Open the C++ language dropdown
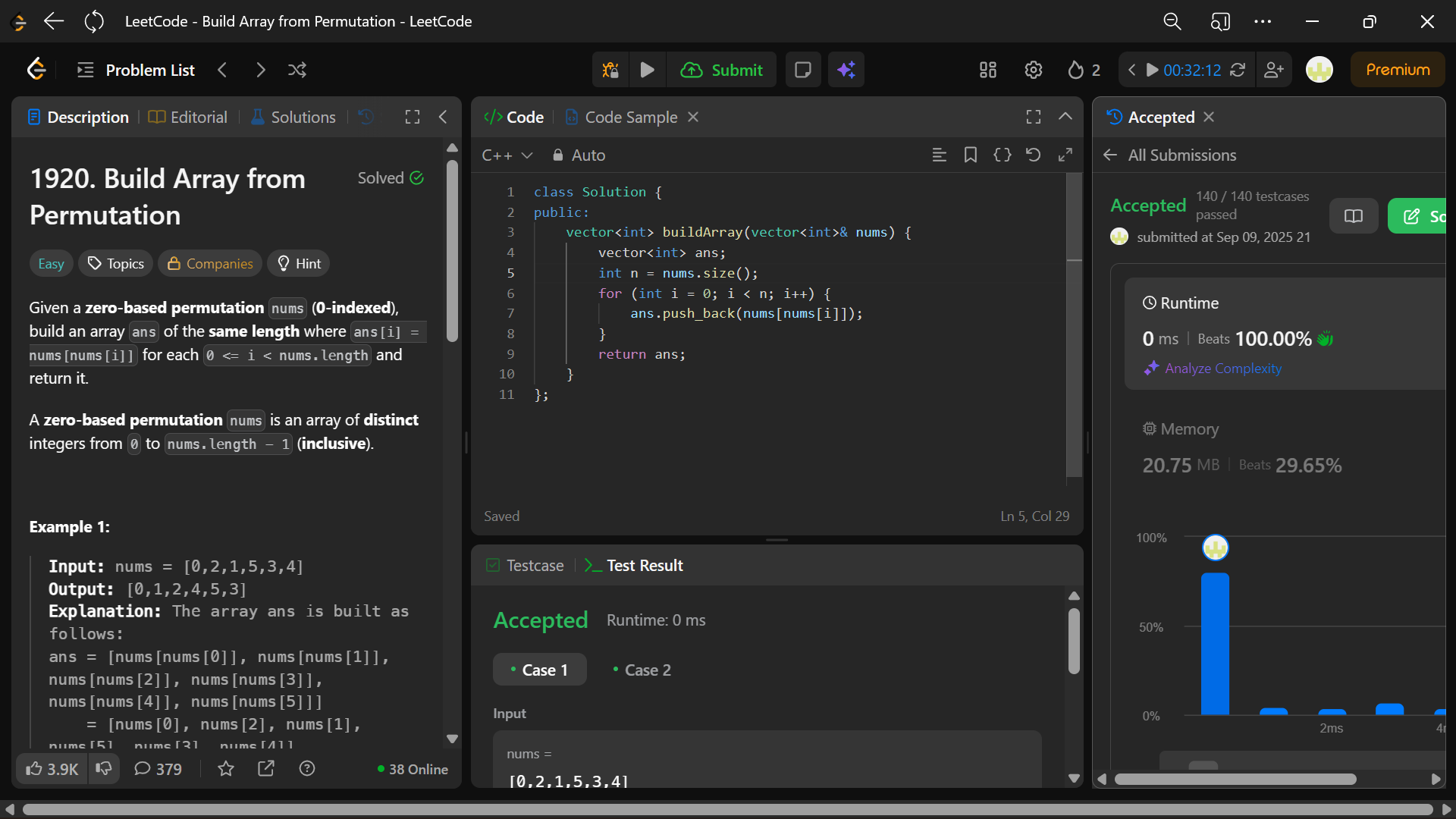1456x819 pixels. 507,155
